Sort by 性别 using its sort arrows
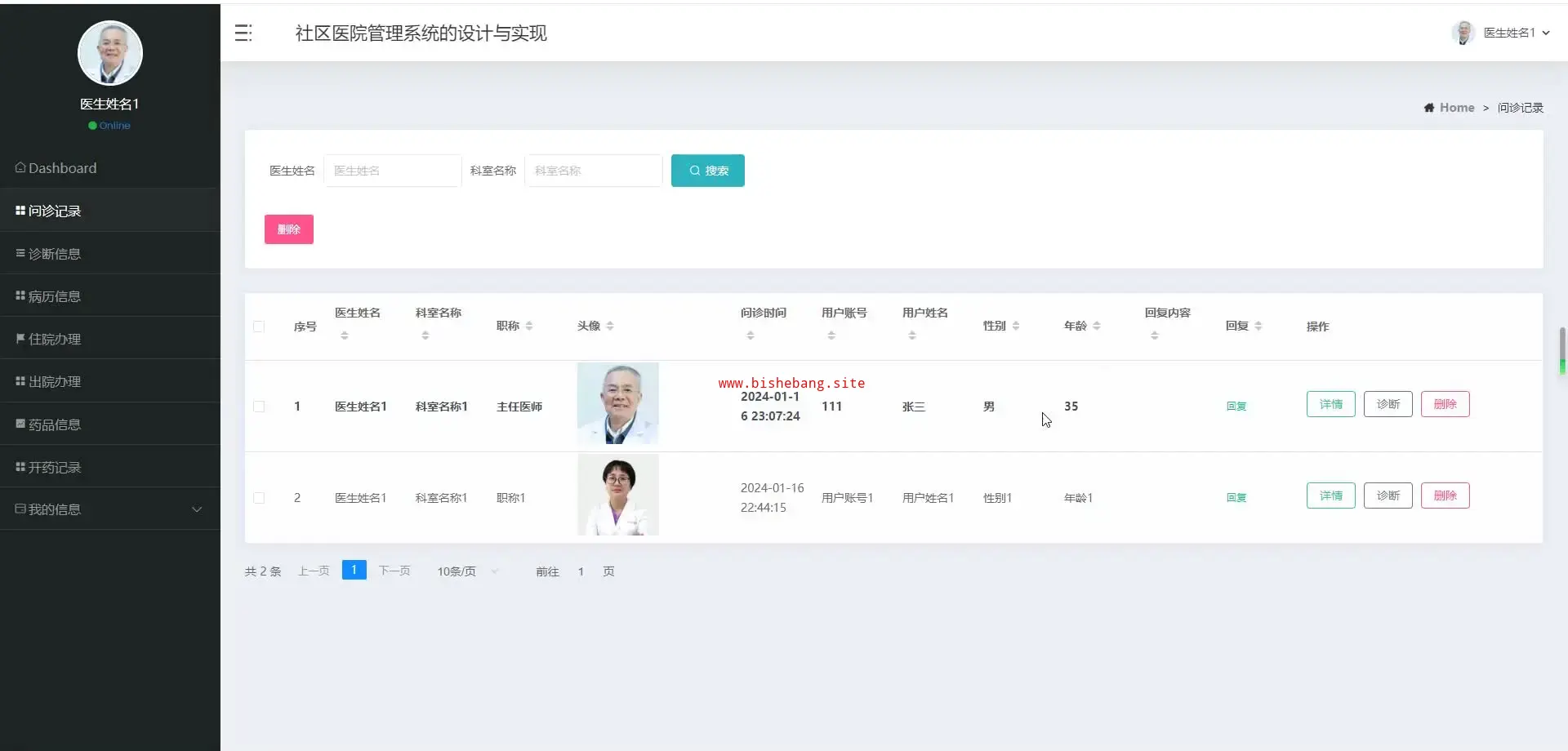 pyautogui.click(x=1016, y=326)
